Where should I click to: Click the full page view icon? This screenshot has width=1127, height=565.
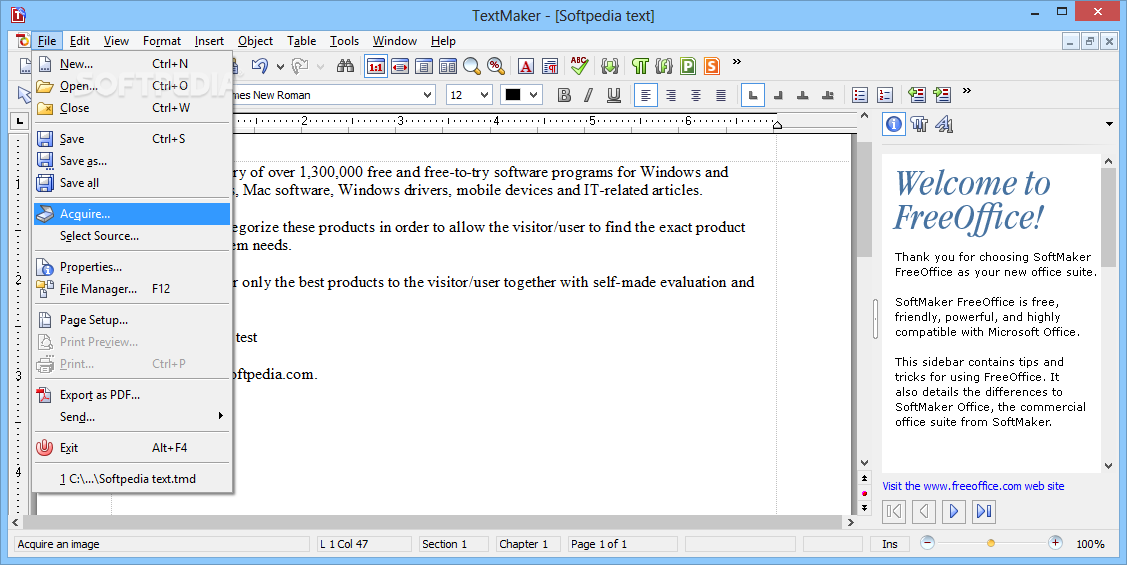click(x=424, y=66)
